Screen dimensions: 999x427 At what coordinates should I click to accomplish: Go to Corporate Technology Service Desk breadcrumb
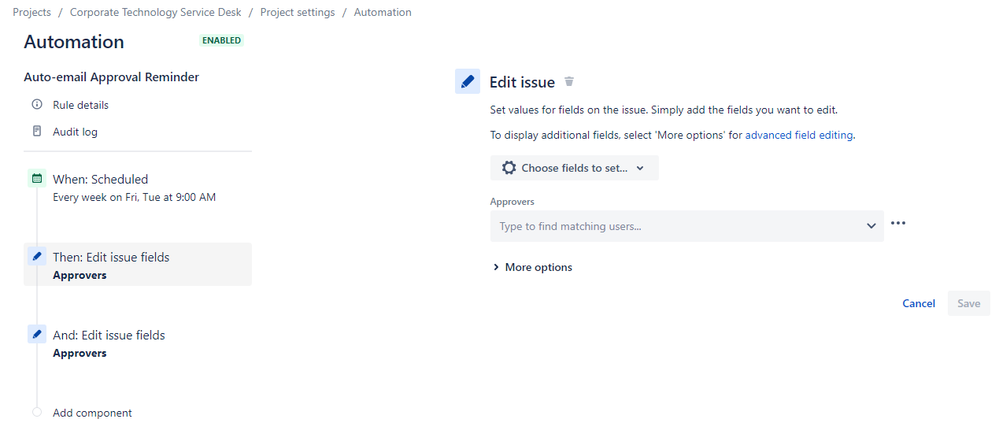tap(155, 12)
